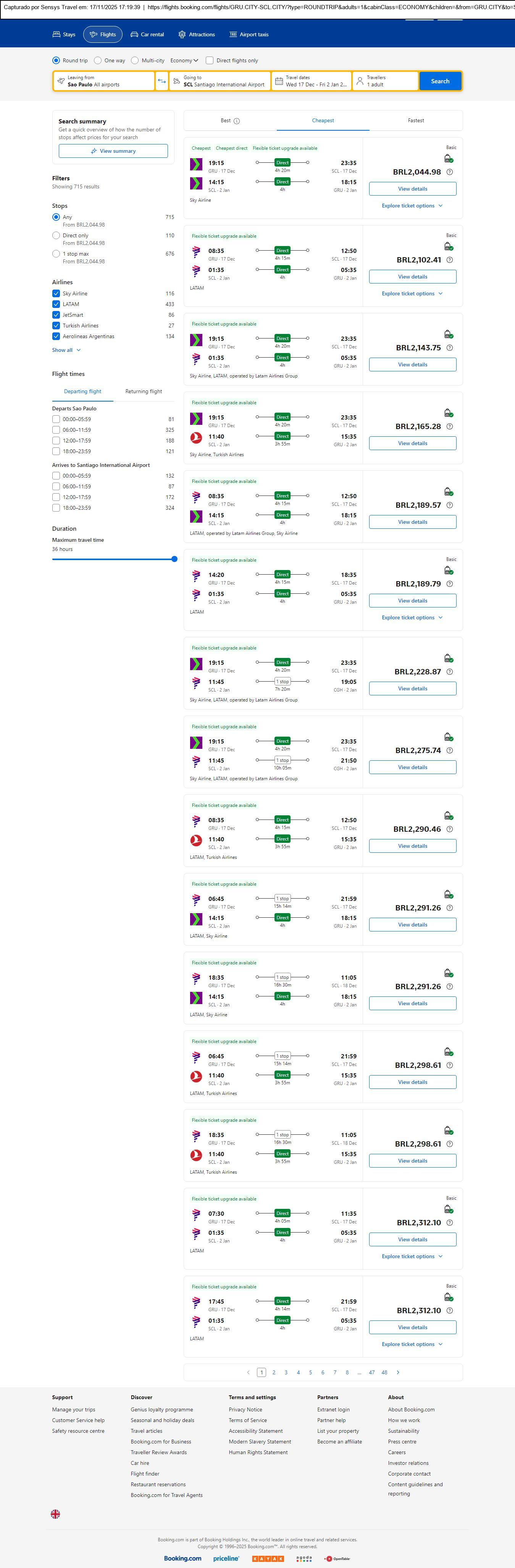Viewport: 515px width, 1568px height.
Task: Click the next page arrow in pagination
Action: (398, 1372)
